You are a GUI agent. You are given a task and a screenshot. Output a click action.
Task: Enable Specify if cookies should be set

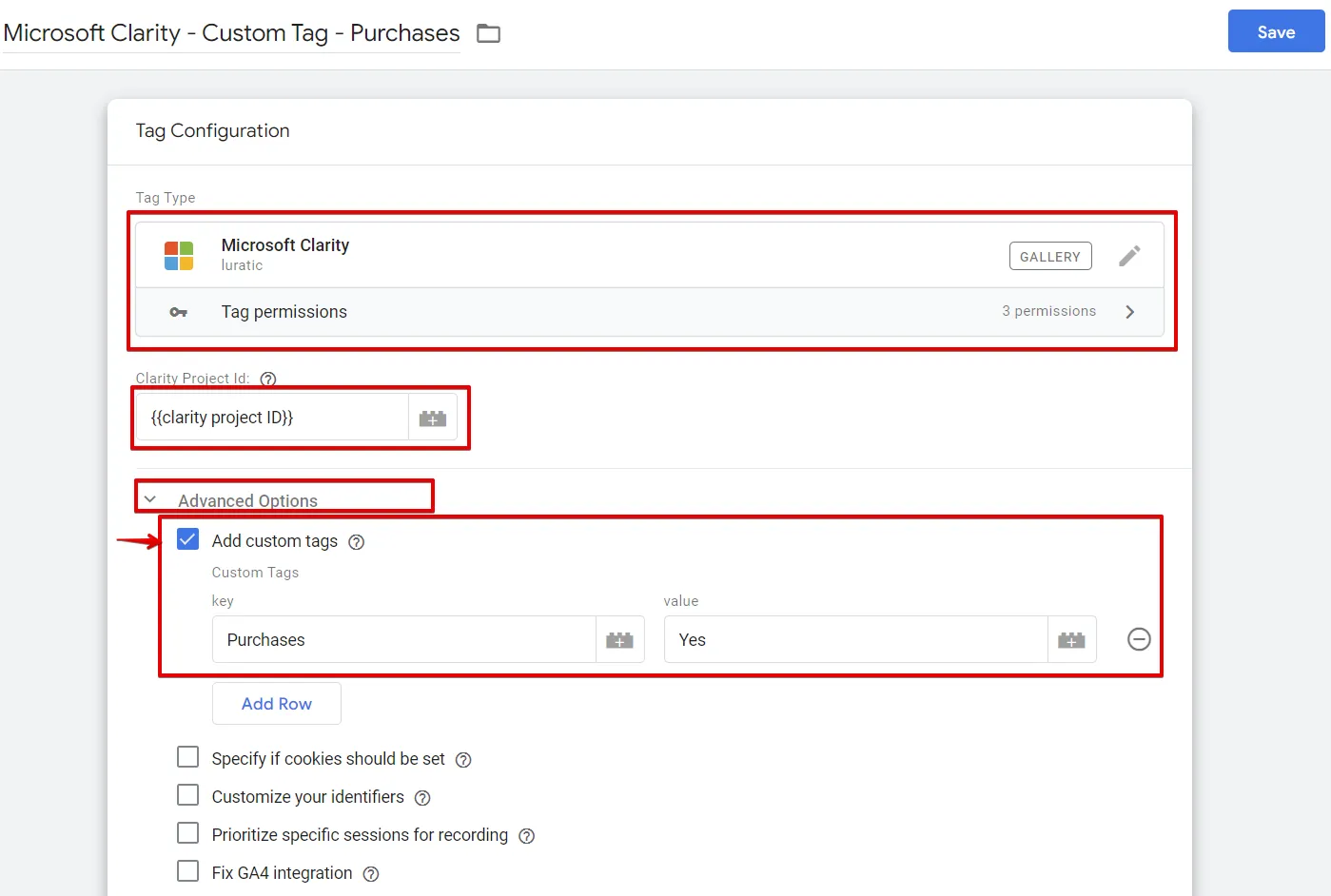pos(188,757)
